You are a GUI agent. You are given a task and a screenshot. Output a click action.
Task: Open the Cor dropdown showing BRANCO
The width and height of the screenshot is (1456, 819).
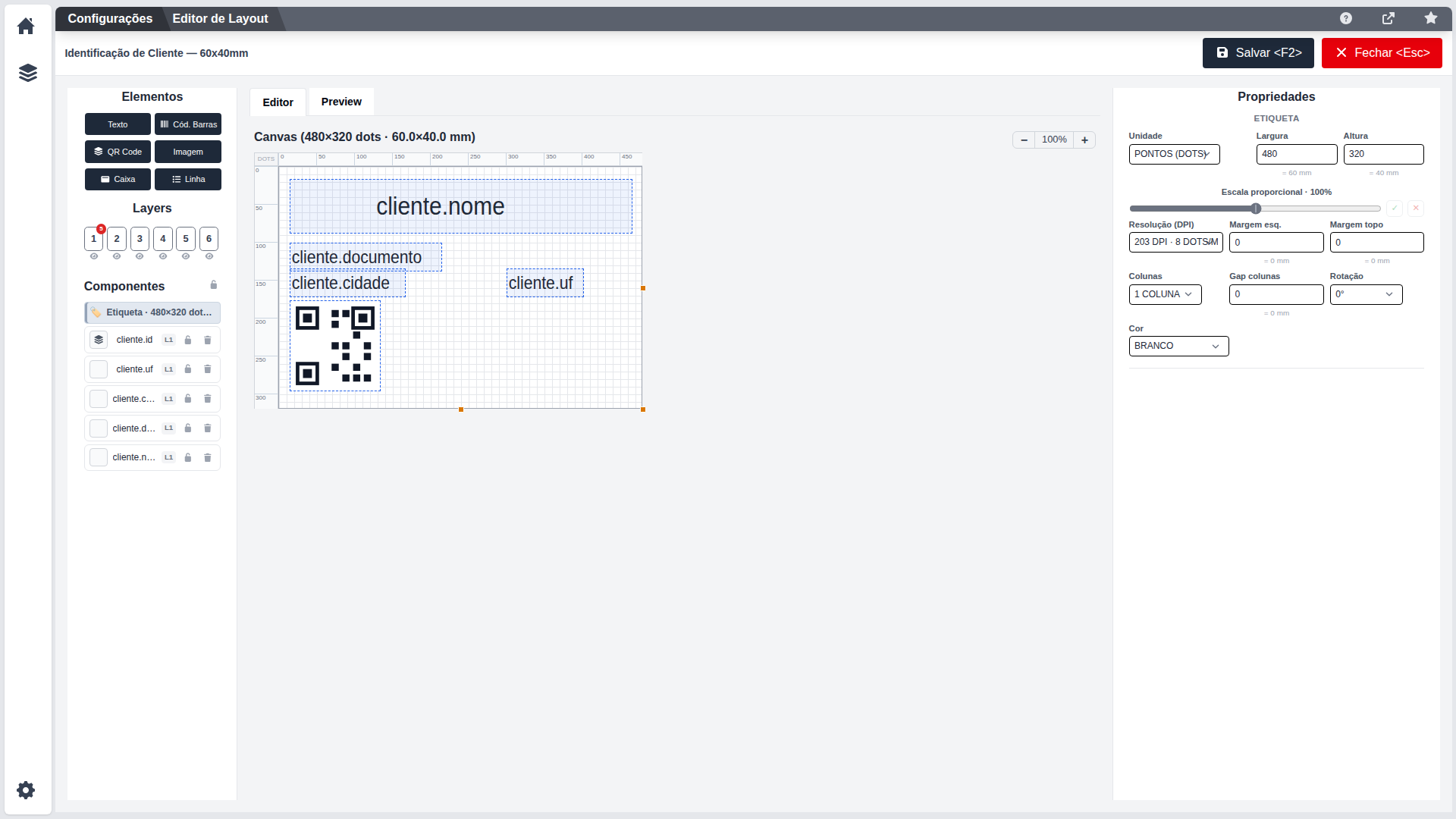pos(1178,346)
